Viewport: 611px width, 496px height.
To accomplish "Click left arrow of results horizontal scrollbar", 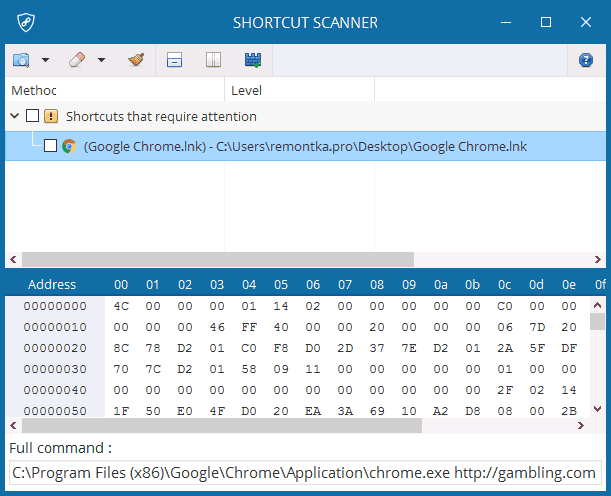I will point(13,259).
